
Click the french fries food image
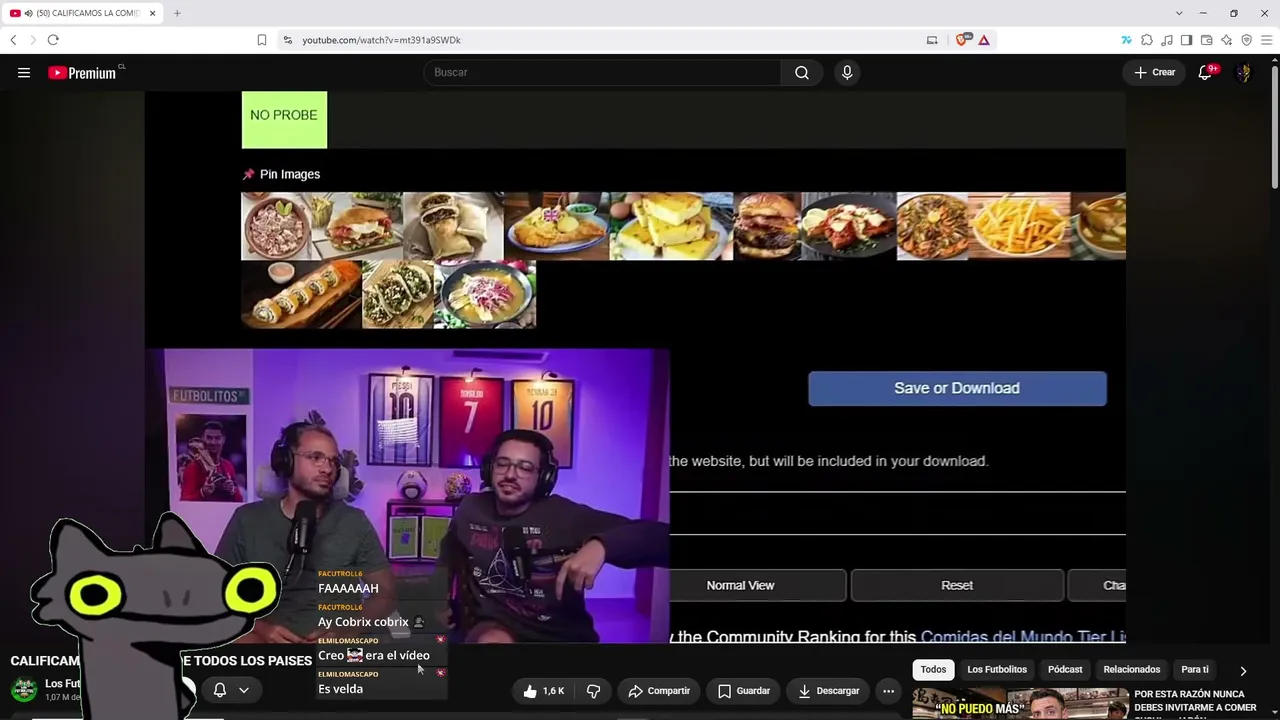pos(1019,226)
